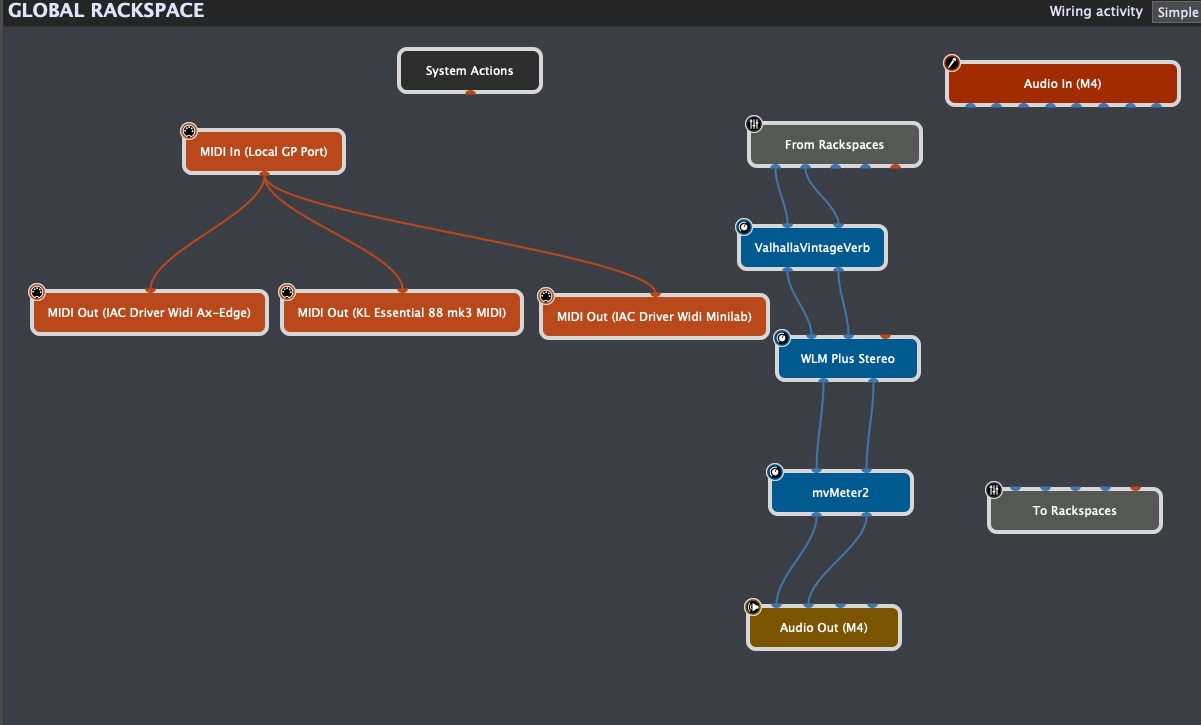Select the WLM Plus Stereo plugin block
Screen dimensions: 1201x725
(x=848, y=358)
